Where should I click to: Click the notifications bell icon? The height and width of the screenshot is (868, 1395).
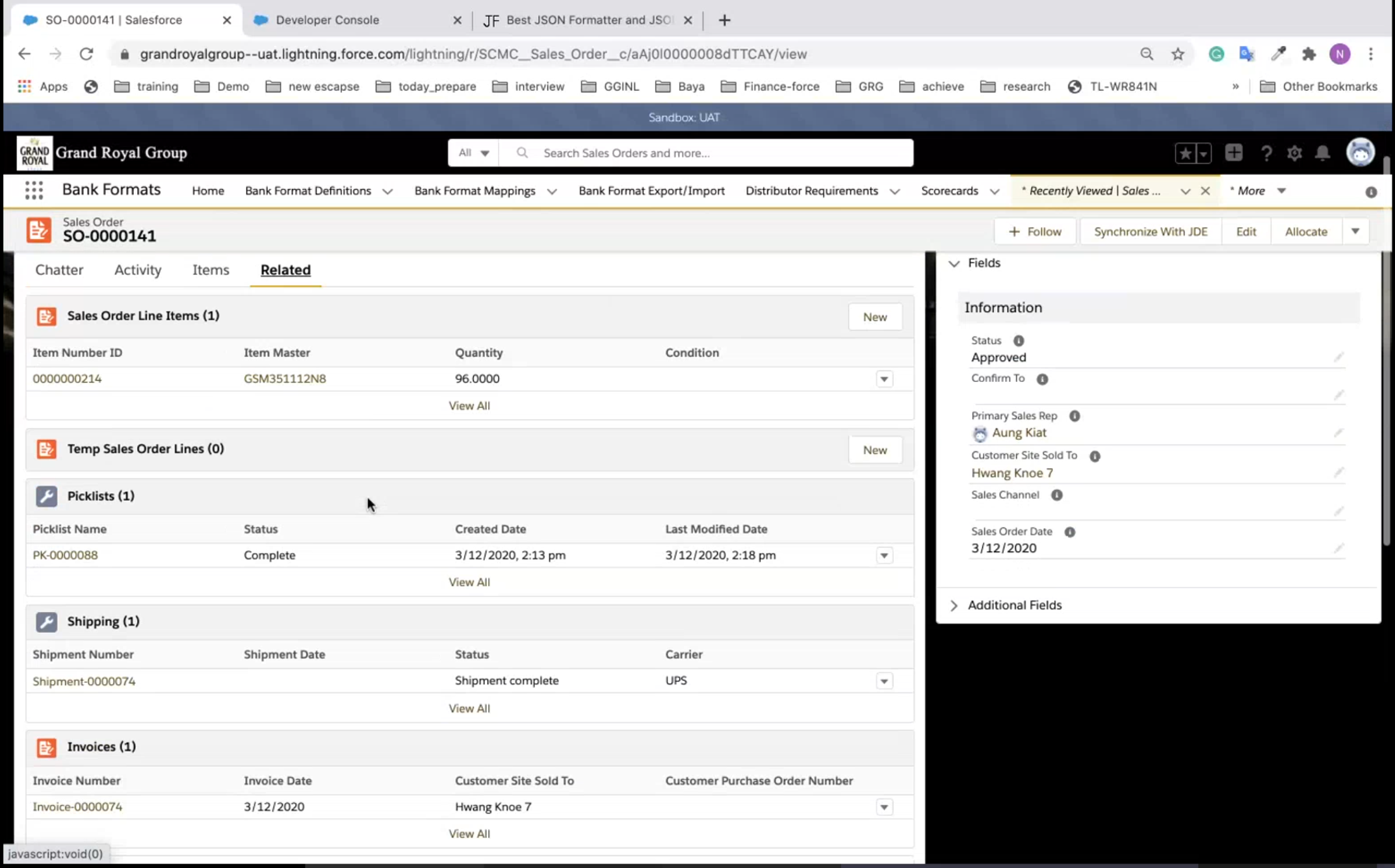click(x=1322, y=153)
